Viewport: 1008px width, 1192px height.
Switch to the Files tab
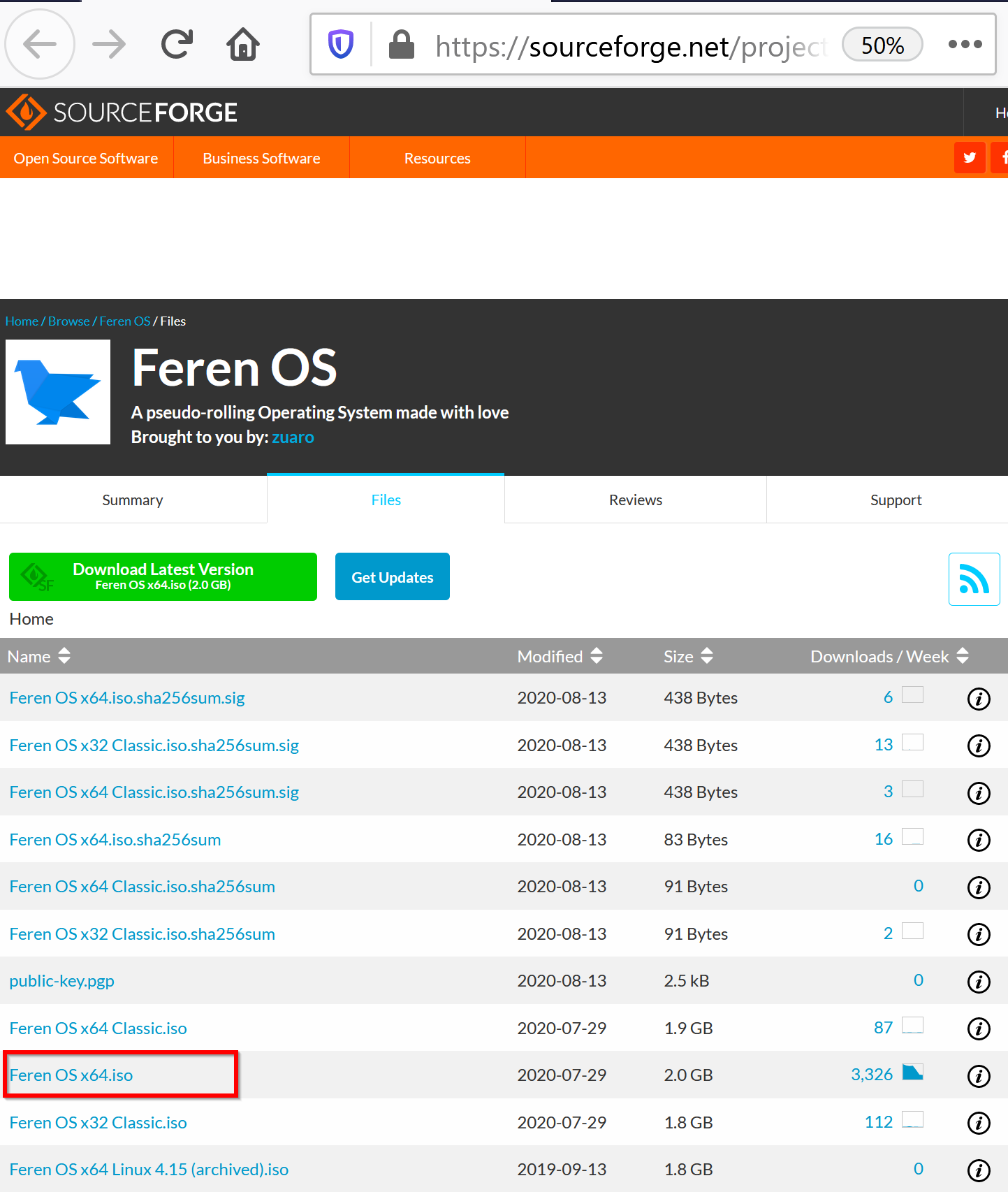click(x=386, y=500)
